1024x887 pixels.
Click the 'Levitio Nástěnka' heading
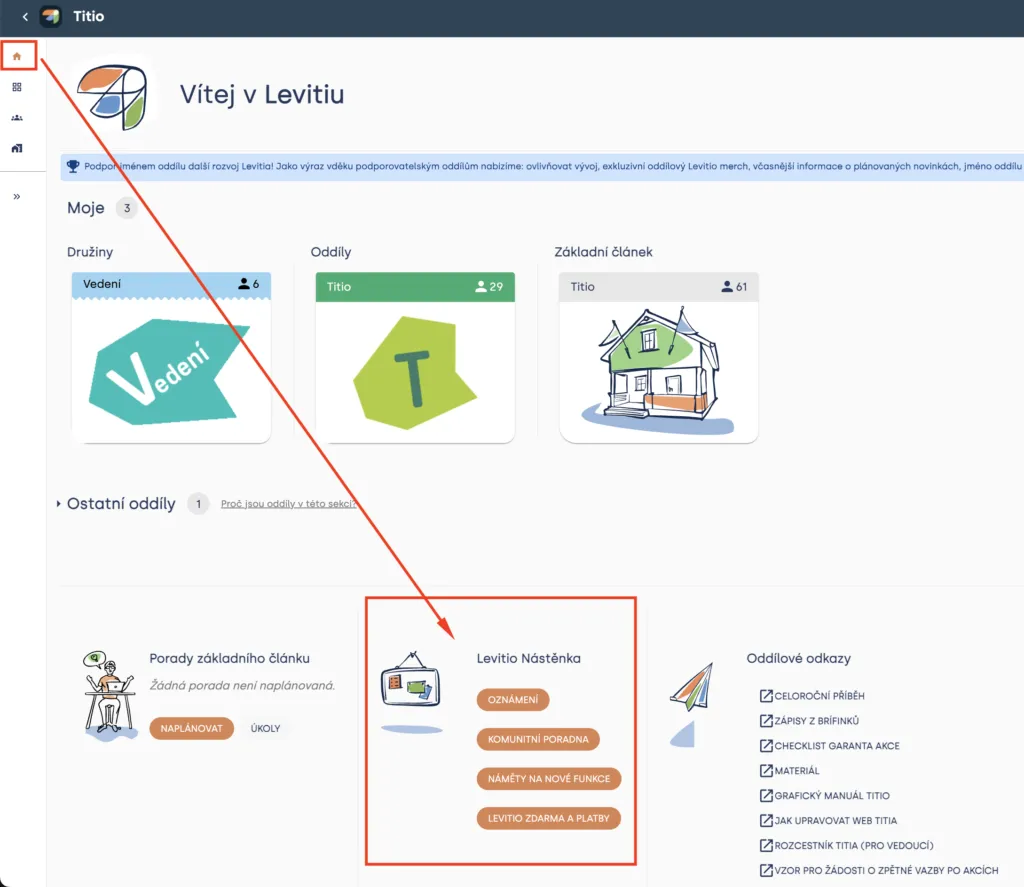[528, 658]
